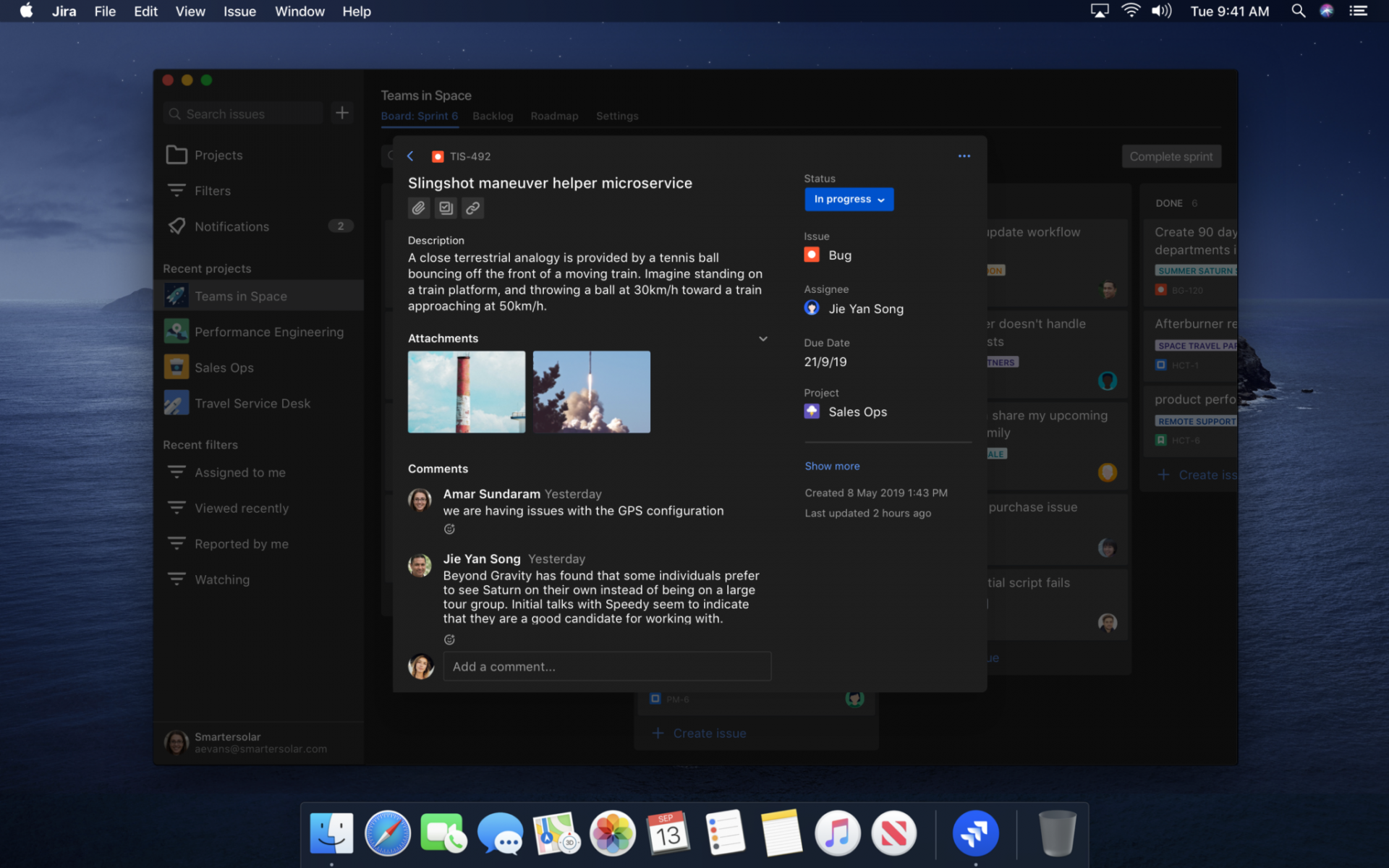
Task: Click the Smartersolar account profile
Action: tap(258, 743)
